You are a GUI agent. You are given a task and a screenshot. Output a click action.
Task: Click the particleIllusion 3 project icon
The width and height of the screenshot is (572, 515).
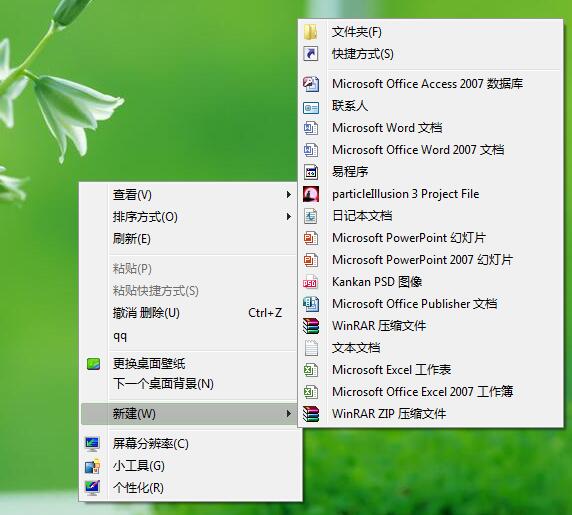[x=311, y=194]
